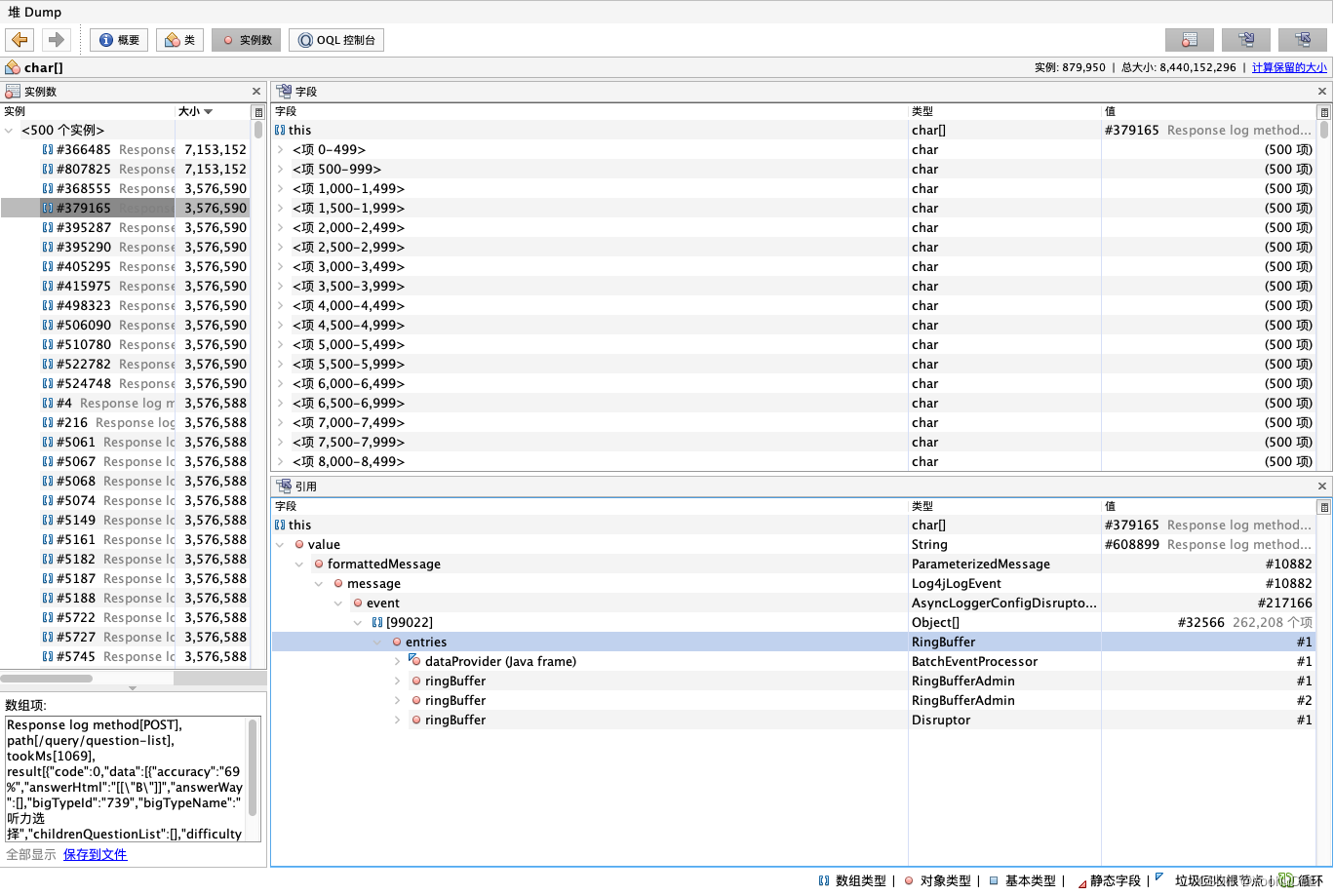Viewport: 1334px width, 896px height.
Task: Click the char[] class icon
Action: (13, 68)
